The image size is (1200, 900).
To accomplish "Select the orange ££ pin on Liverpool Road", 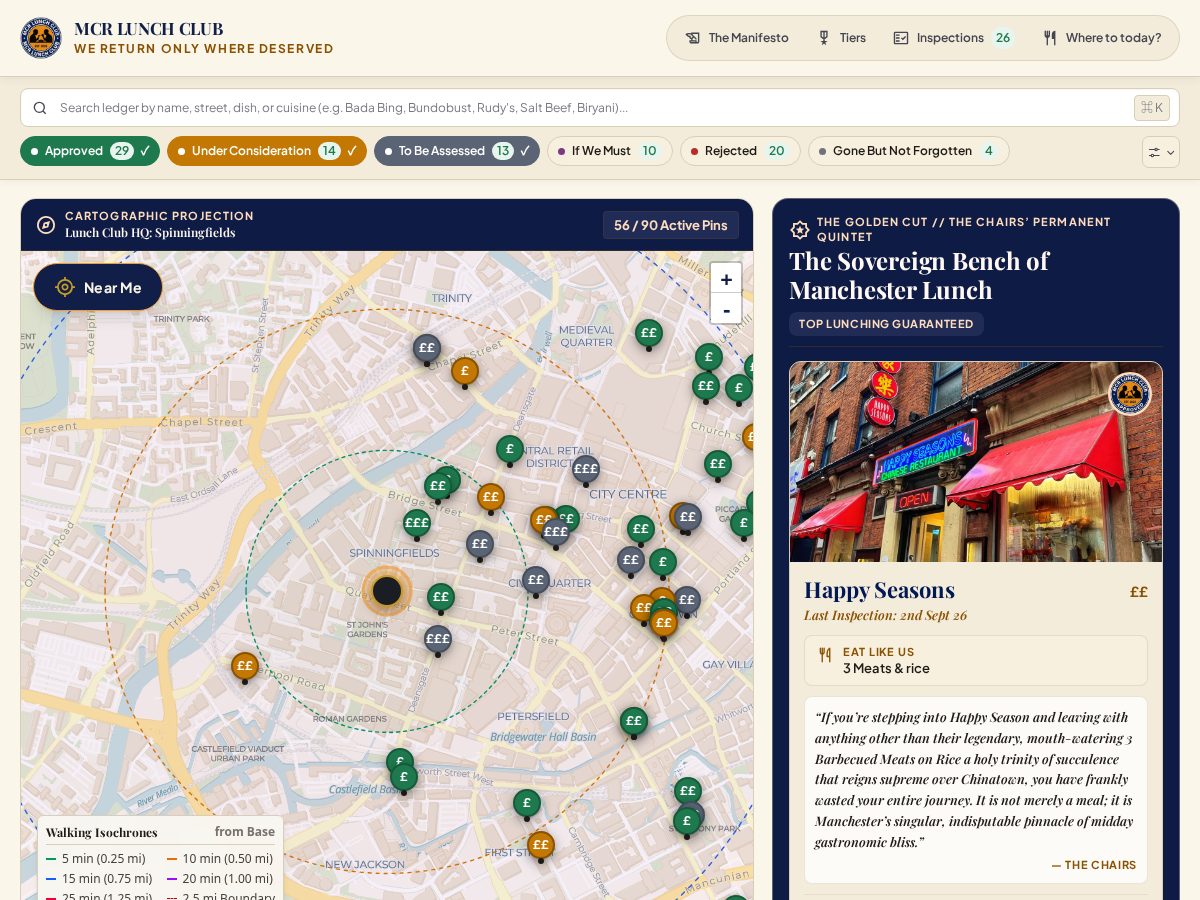I will tap(245, 667).
